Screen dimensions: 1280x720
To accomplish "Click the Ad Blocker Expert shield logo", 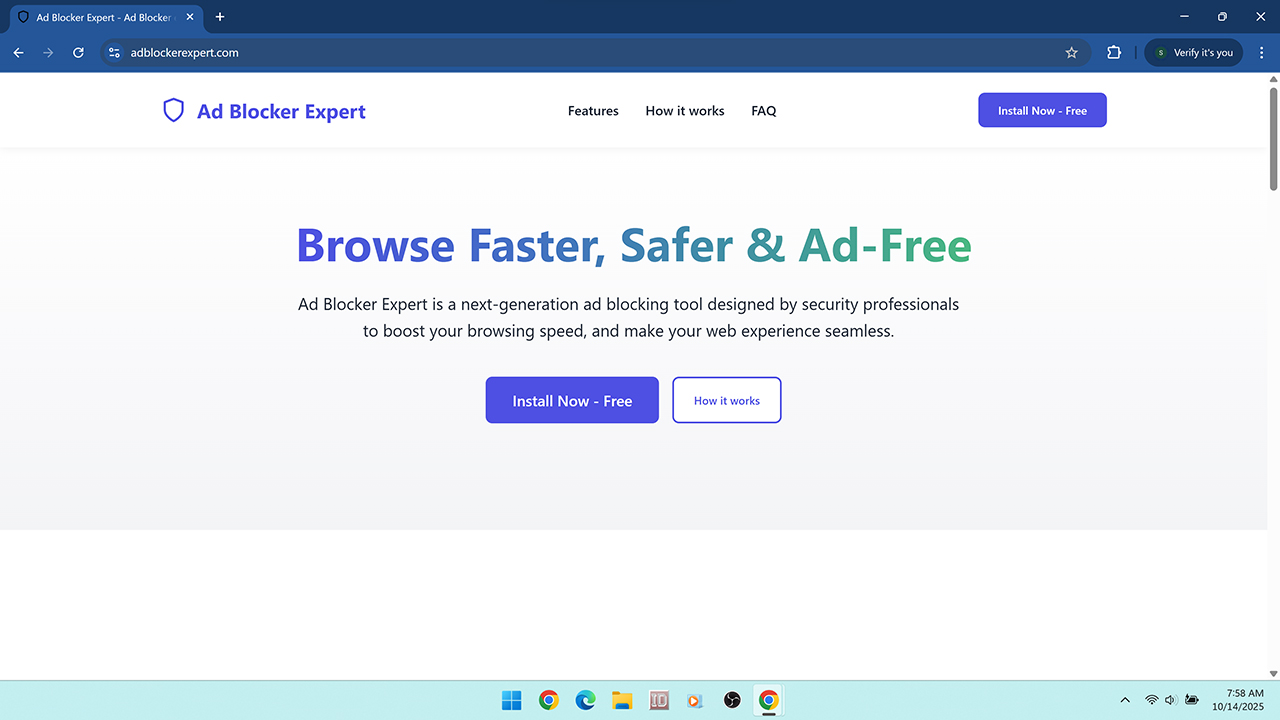I will [x=174, y=111].
